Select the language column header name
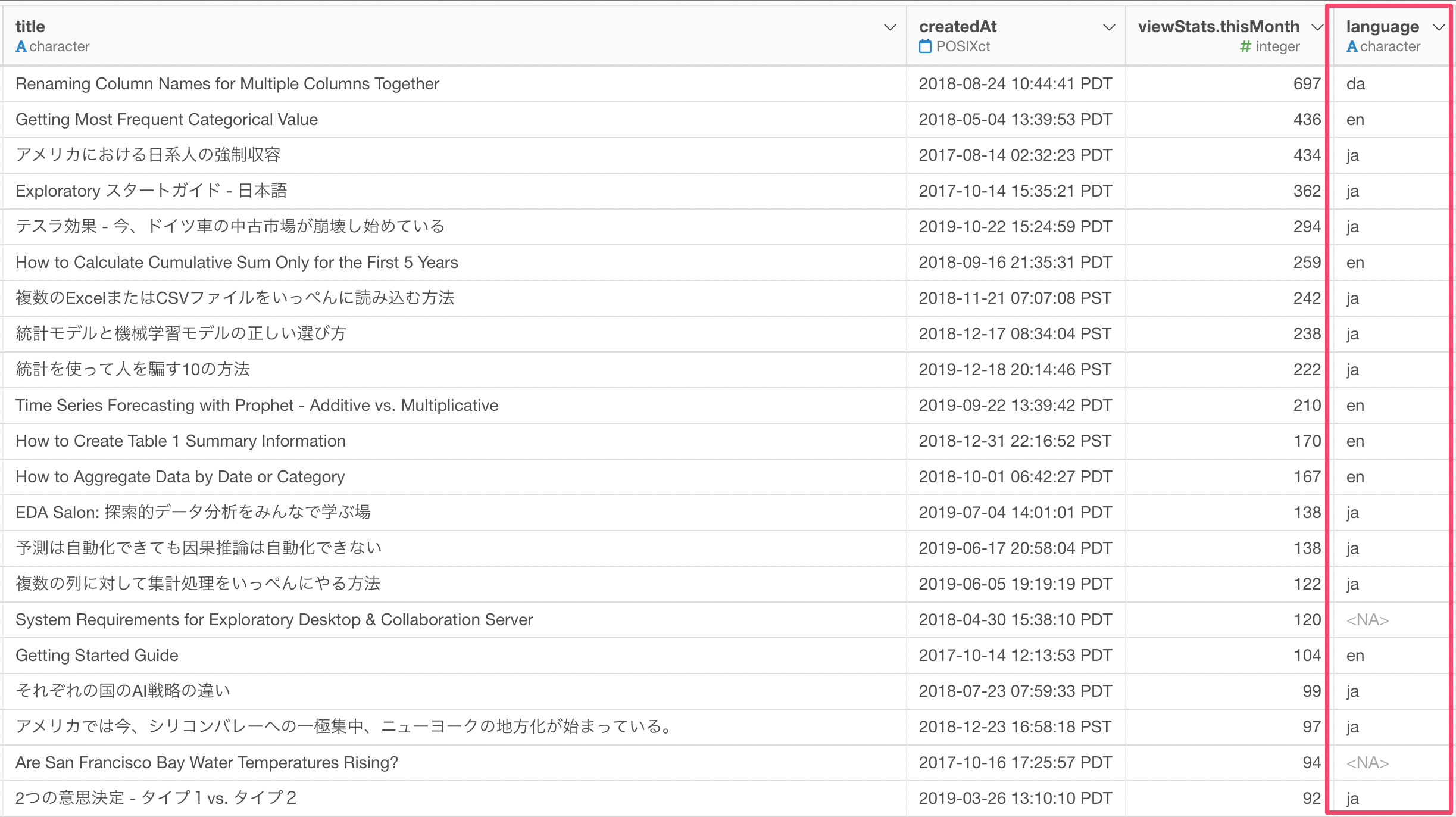This screenshot has height=817, width=1456. click(x=1382, y=27)
